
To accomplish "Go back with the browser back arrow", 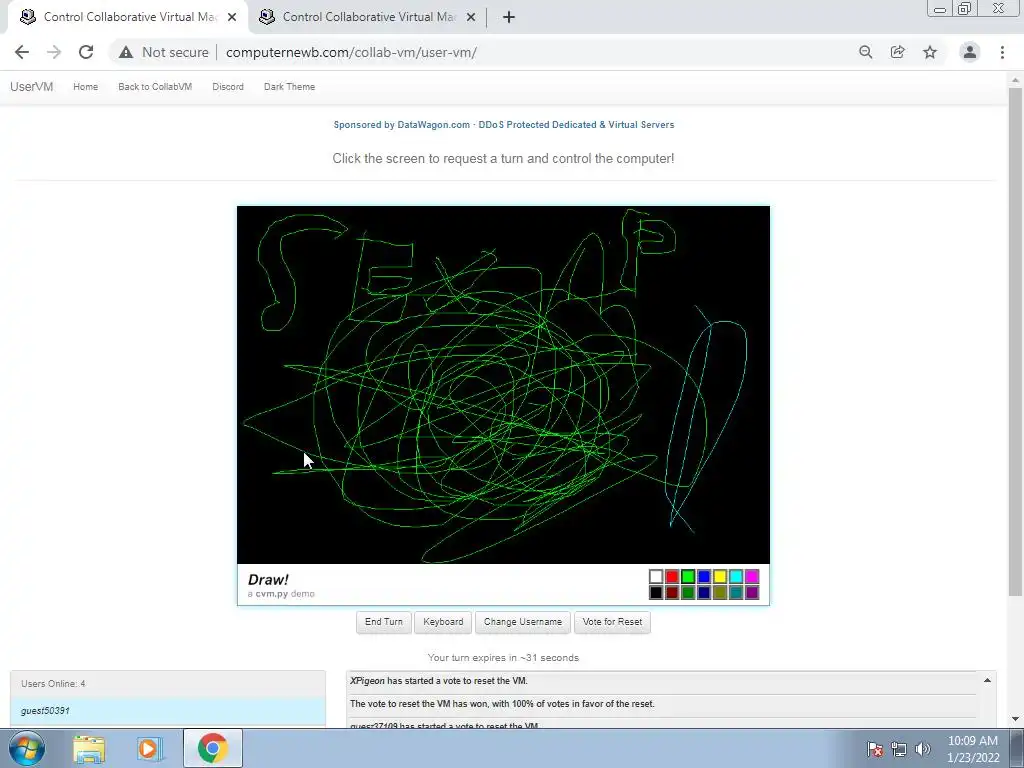I will tap(22, 52).
